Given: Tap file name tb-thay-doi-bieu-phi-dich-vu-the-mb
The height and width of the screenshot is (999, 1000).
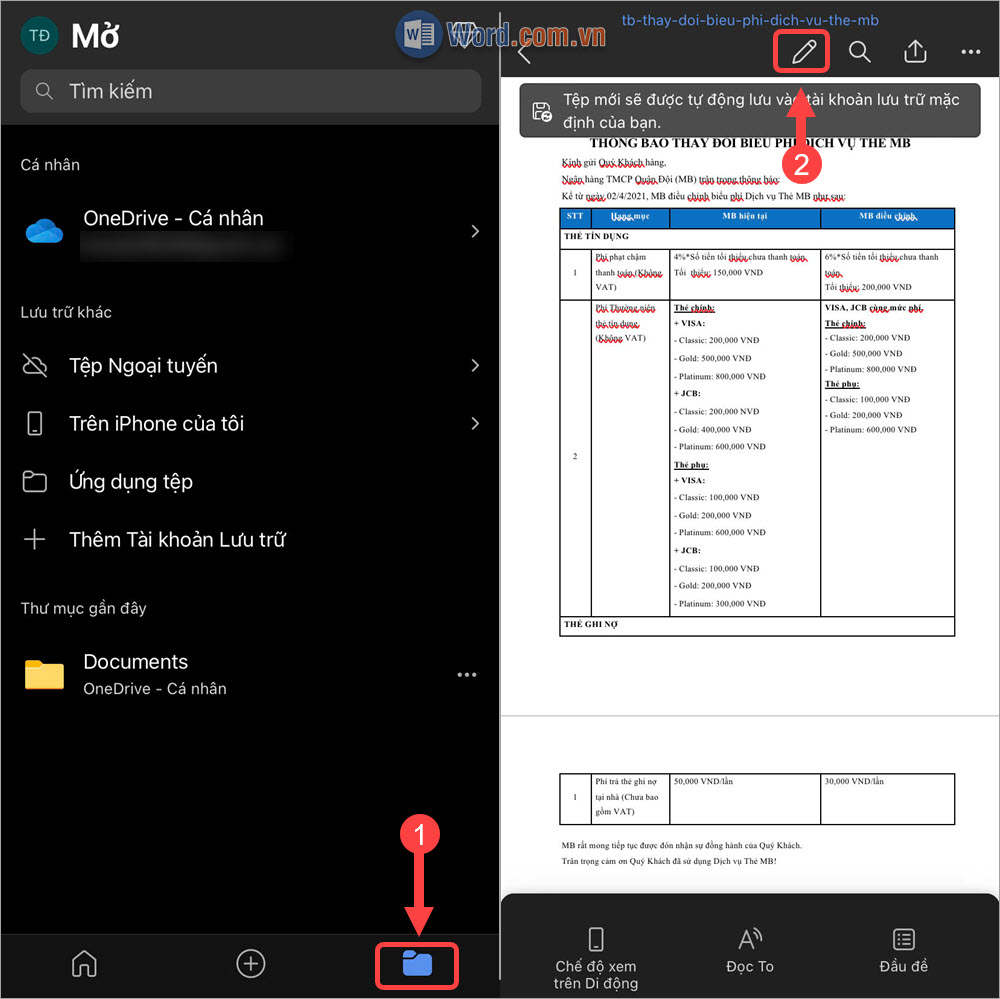Looking at the screenshot, I should [750, 20].
